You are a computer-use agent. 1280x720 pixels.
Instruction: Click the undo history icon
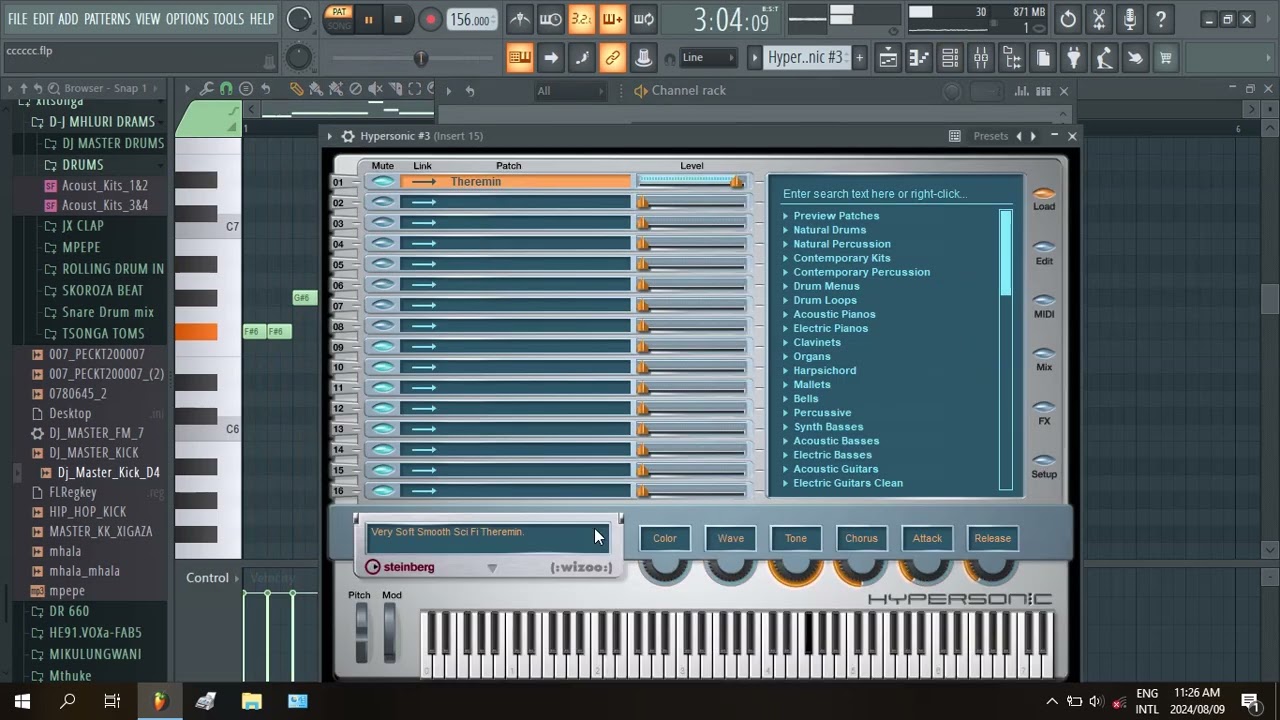coord(1068,19)
